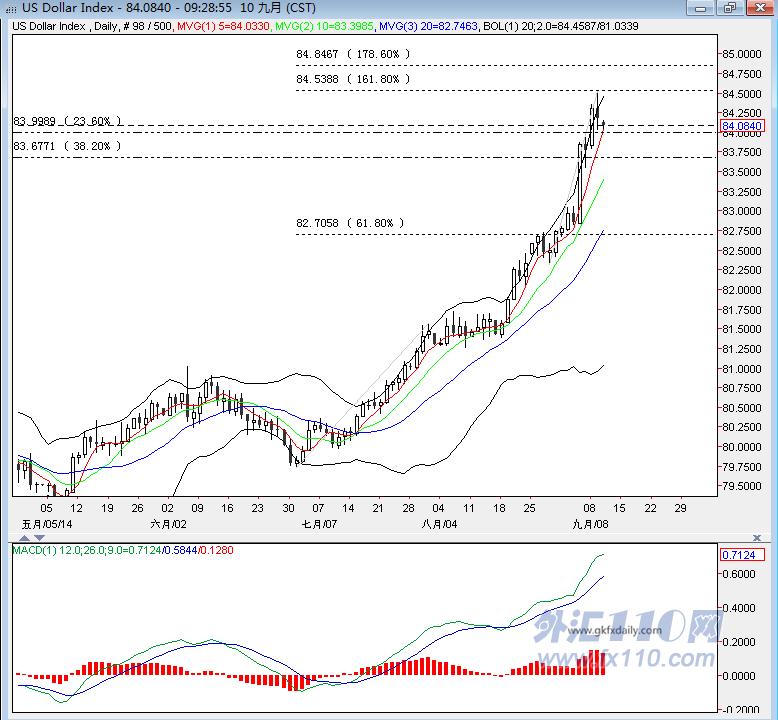Select the 61.80% Fibonacci label at 82.7058
778x720 pixels.
(350, 223)
